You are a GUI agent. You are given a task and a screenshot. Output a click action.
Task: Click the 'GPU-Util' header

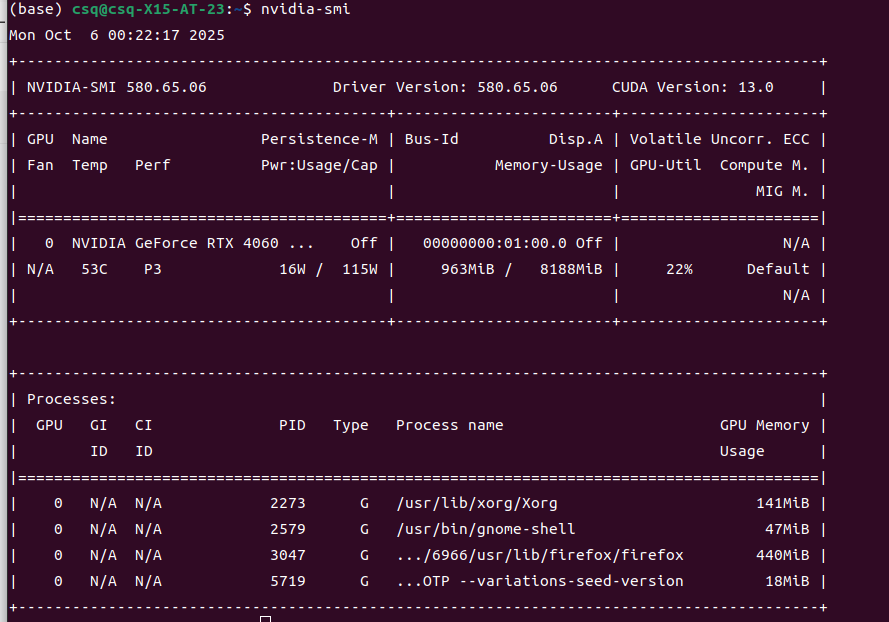[666, 166]
